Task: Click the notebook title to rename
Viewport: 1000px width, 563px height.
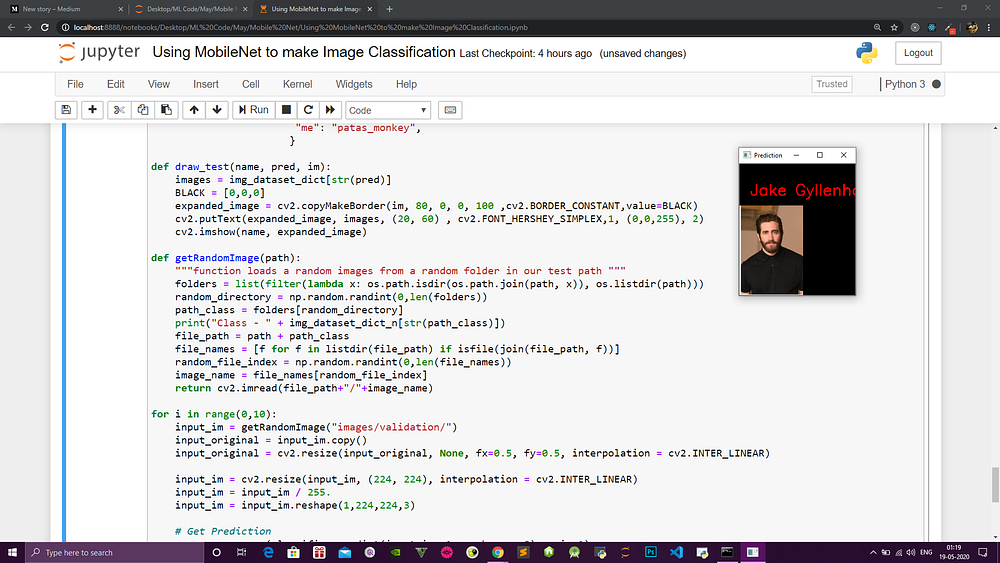Action: pyautogui.click(x=304, y=52)
